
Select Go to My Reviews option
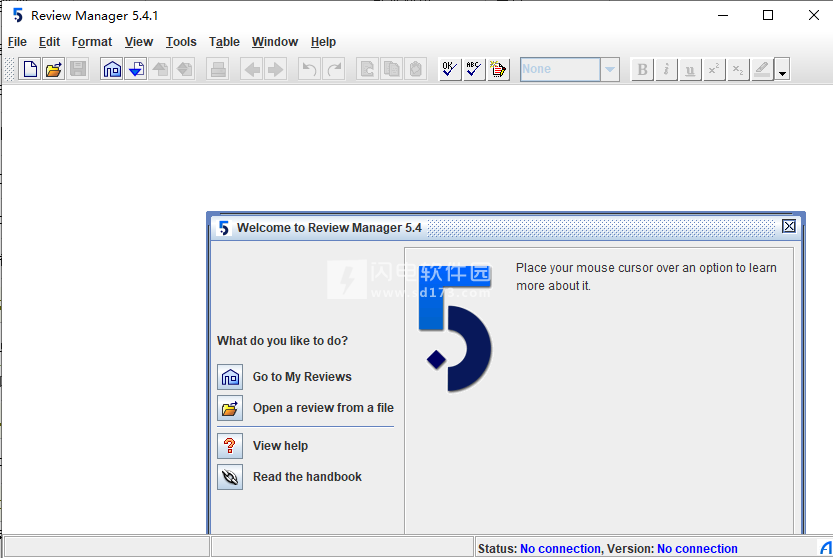tap(301, 377)
